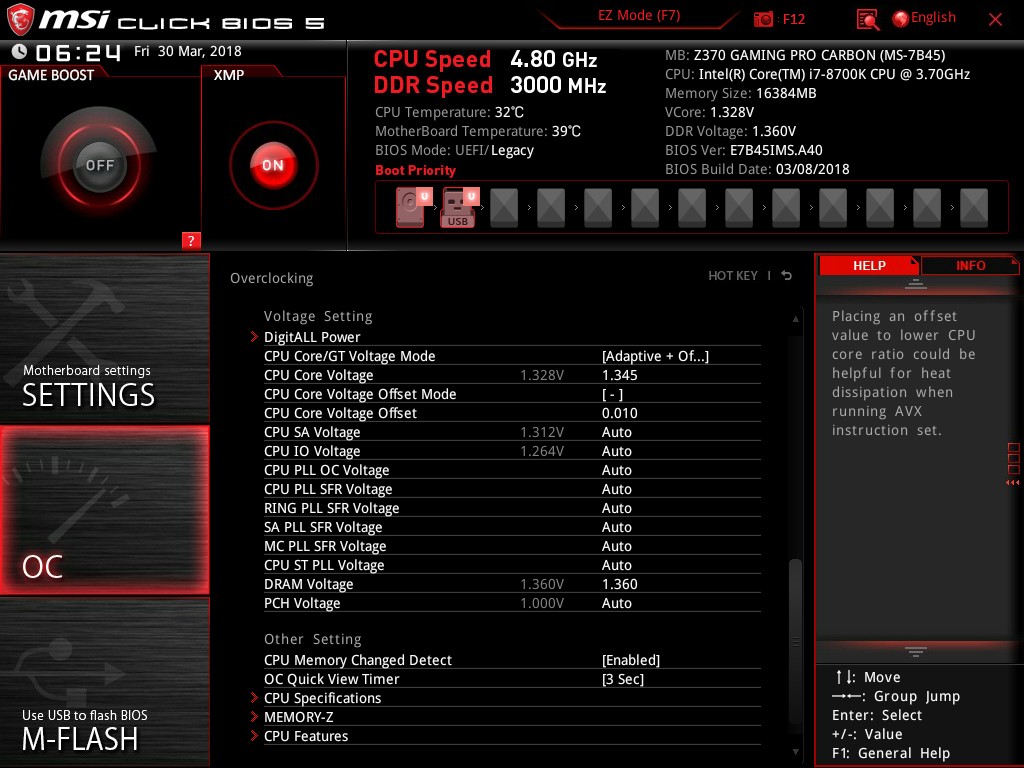Click the clock icon beside the time
1024x768 pixels.
[x=20, y=51]
